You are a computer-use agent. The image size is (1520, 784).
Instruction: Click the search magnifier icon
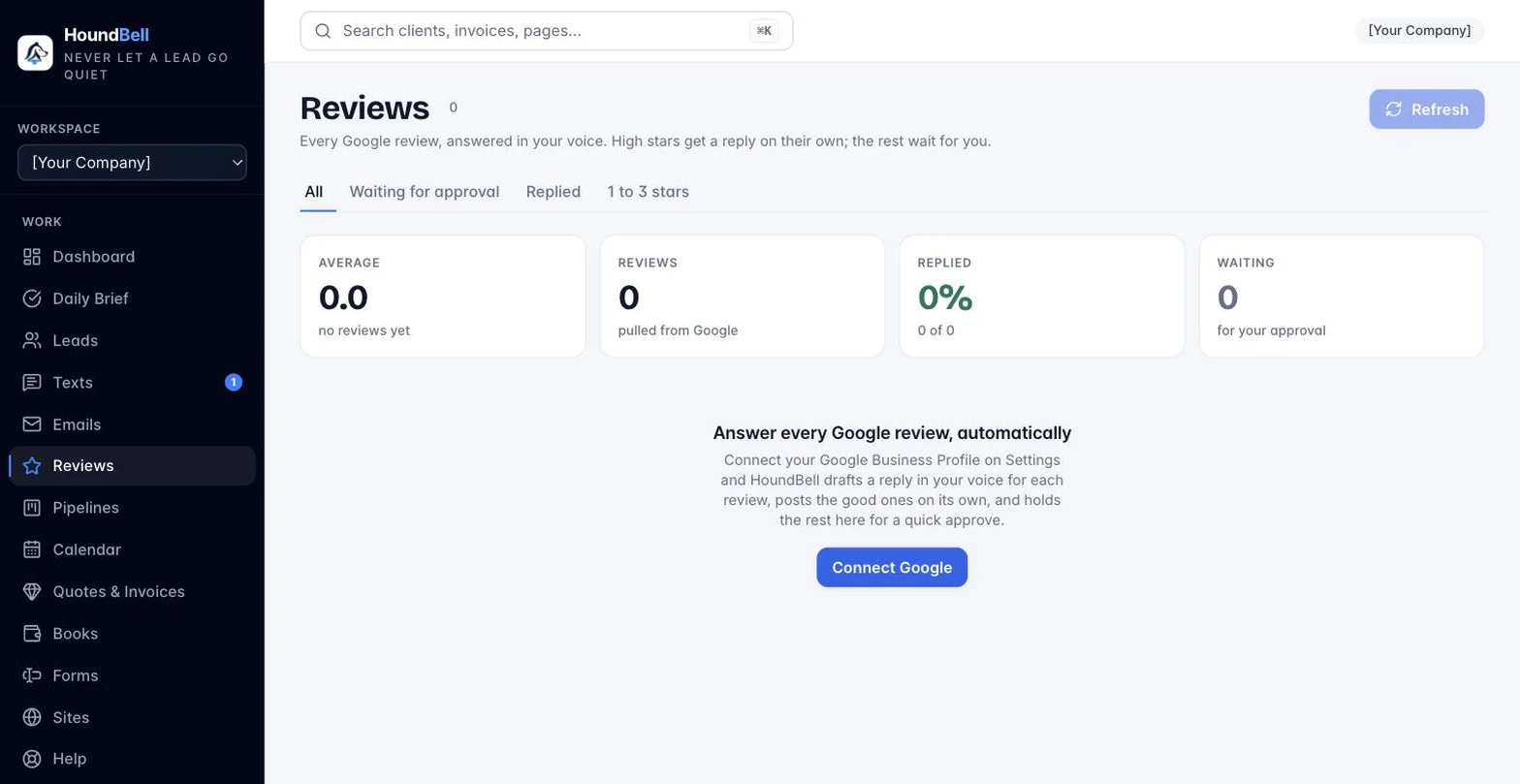click(x=324, y=31)
